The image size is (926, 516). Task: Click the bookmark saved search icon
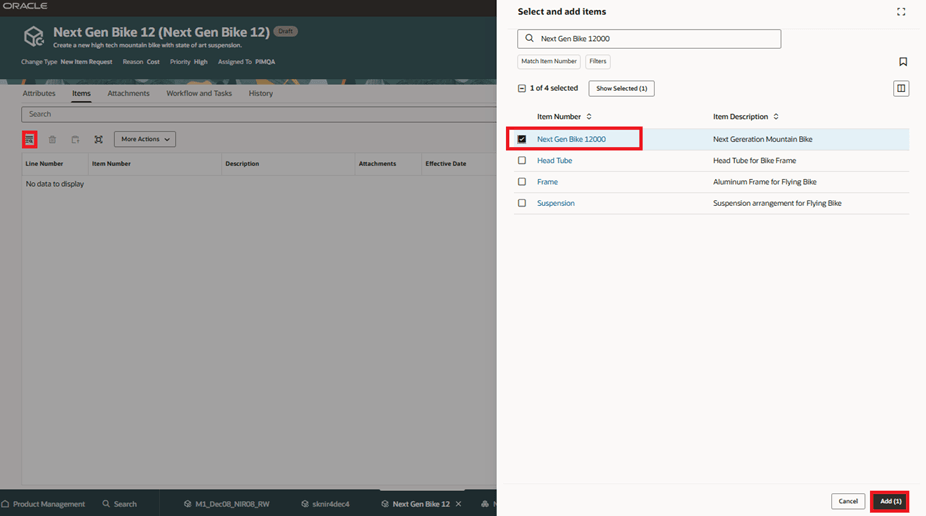coord(902,61)
